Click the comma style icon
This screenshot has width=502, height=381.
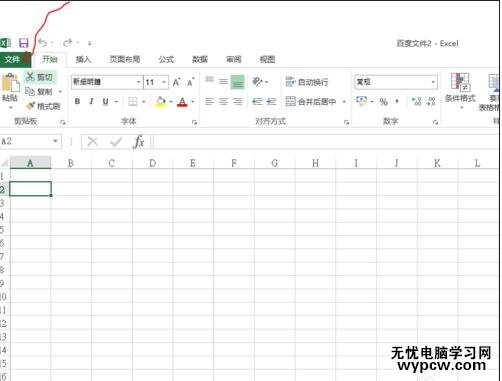point(397,101)
